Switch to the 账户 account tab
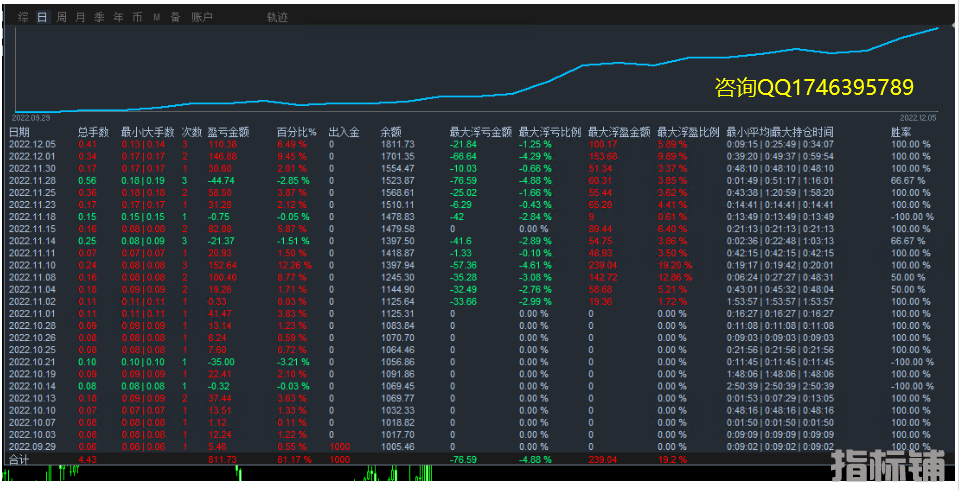 [202, 17]
